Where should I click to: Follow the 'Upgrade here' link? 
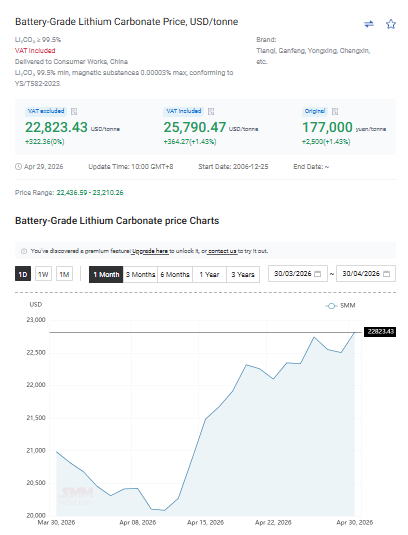tap(150, 251)
